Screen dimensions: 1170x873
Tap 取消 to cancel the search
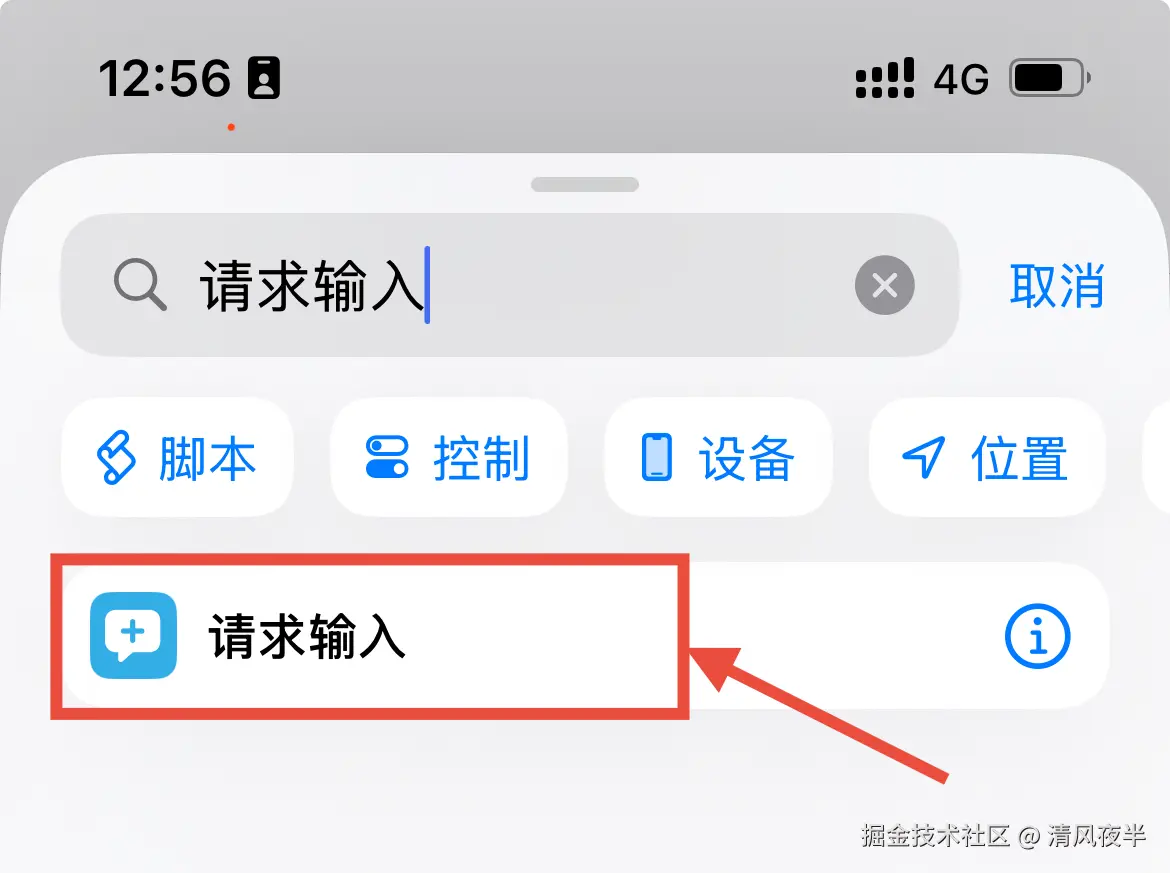tap(1057, 285)
